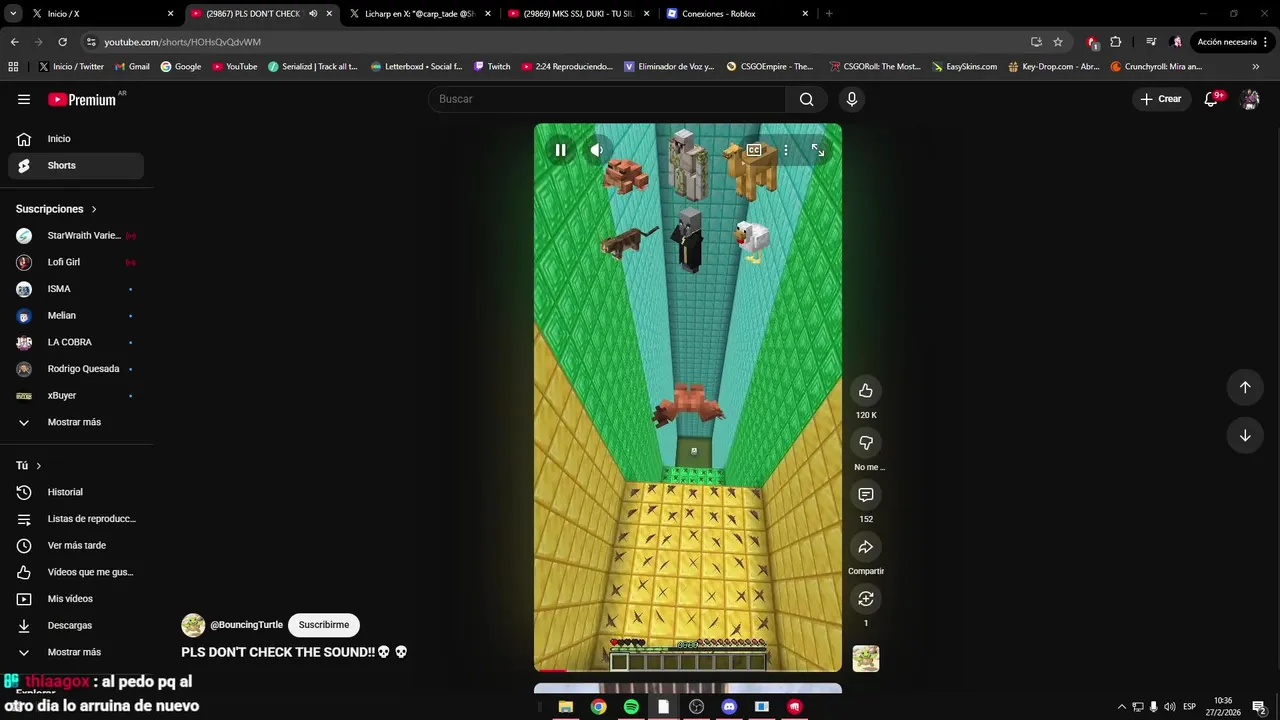The height and width of the screenshot is (720, 1280).
Task: Open Mis videos in sidebar
Action: [x=76, y=599]
